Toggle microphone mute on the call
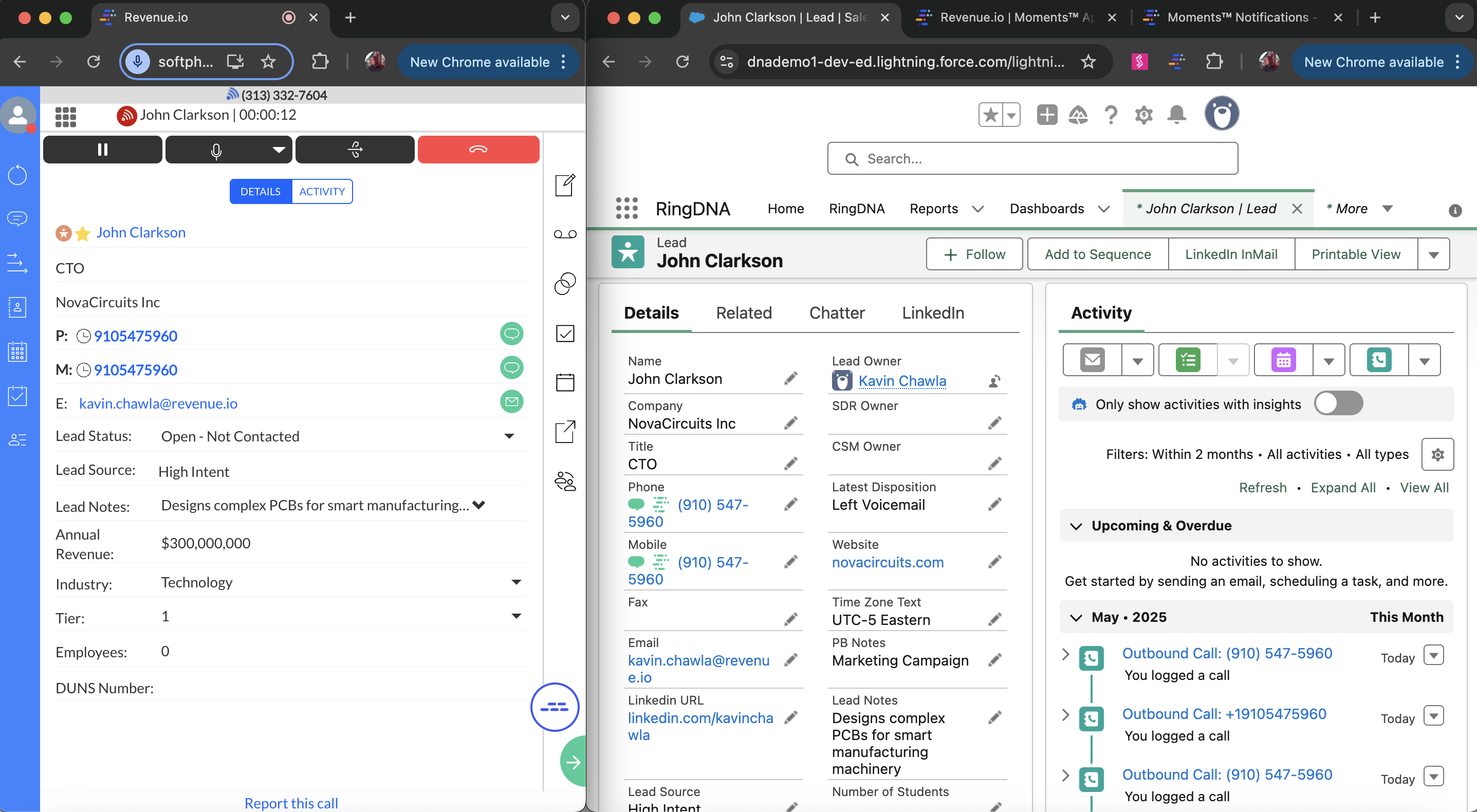The height and width of the screenshot is (812, 1477). click(x=216, y=150)
